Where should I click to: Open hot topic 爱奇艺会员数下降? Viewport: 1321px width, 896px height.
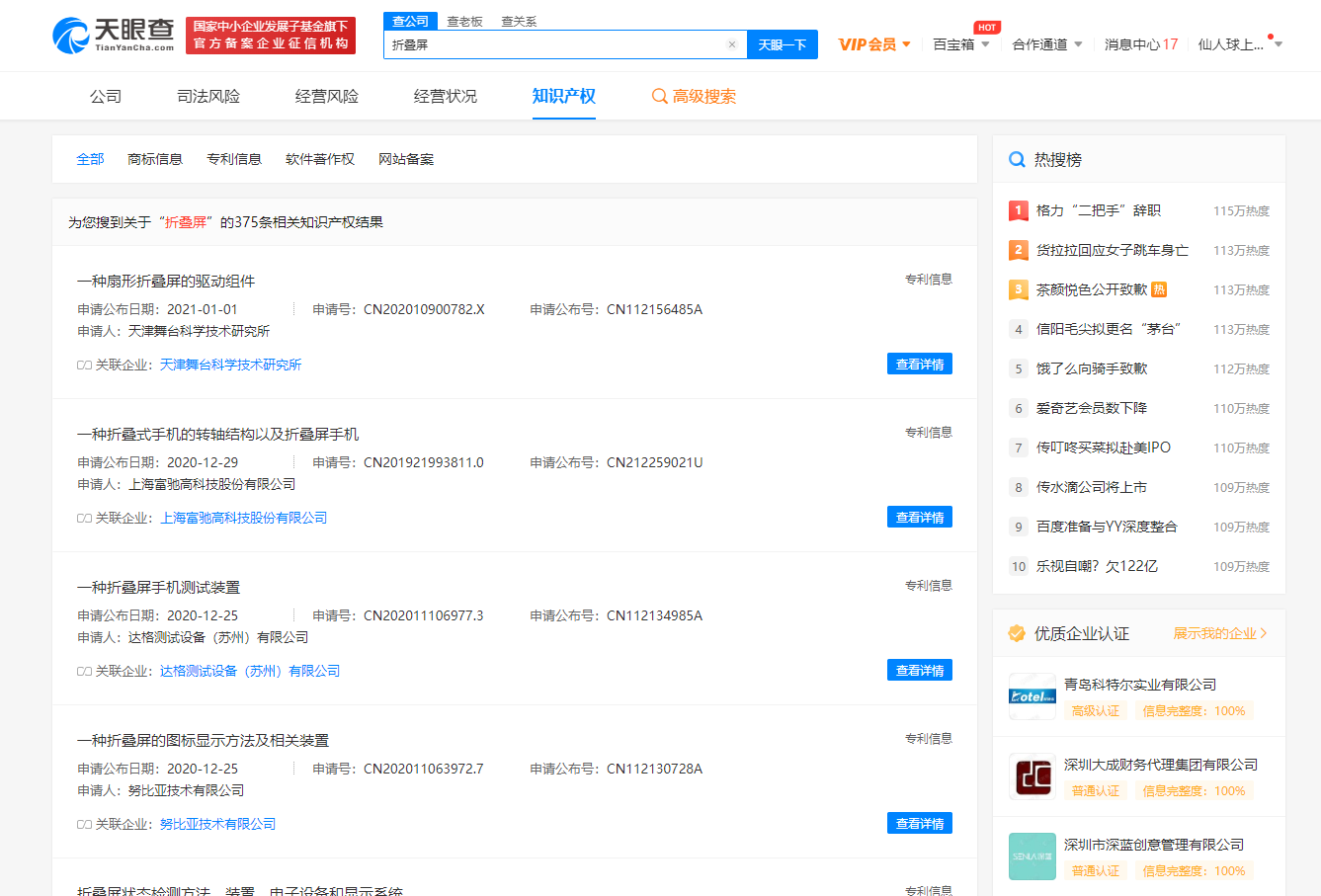click(x=1092, y=408)
